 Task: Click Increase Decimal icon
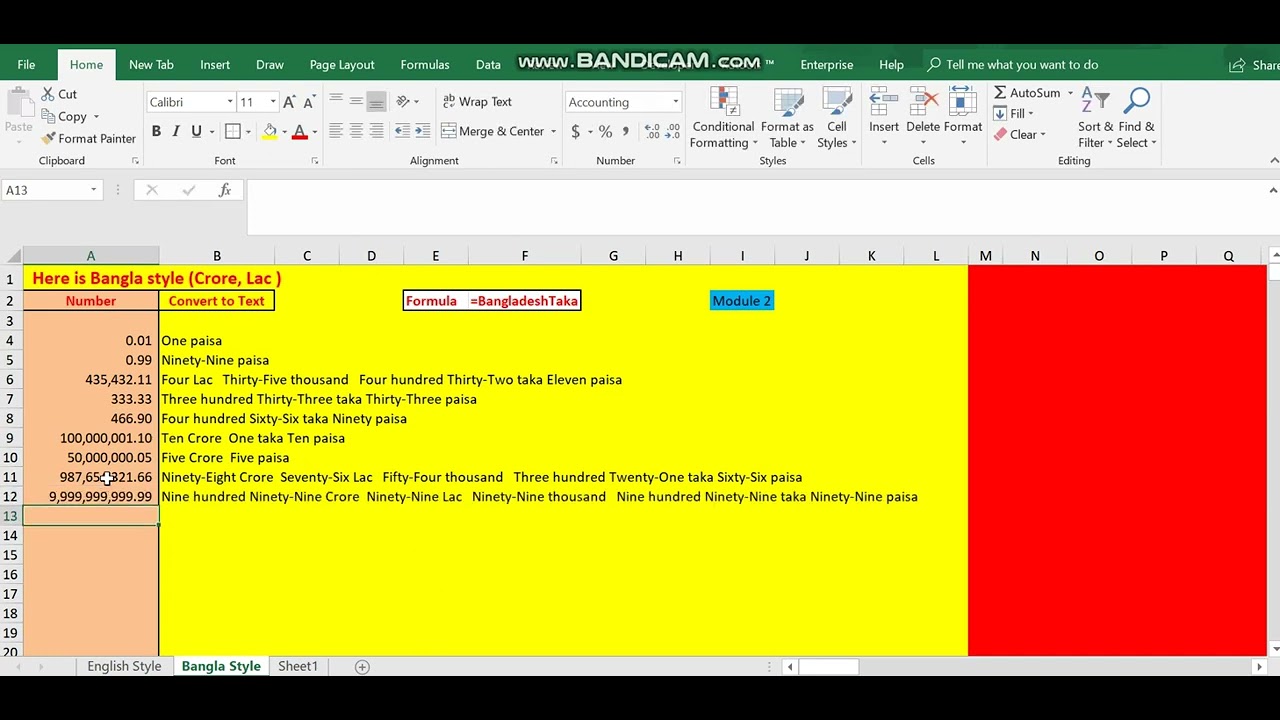651,132
